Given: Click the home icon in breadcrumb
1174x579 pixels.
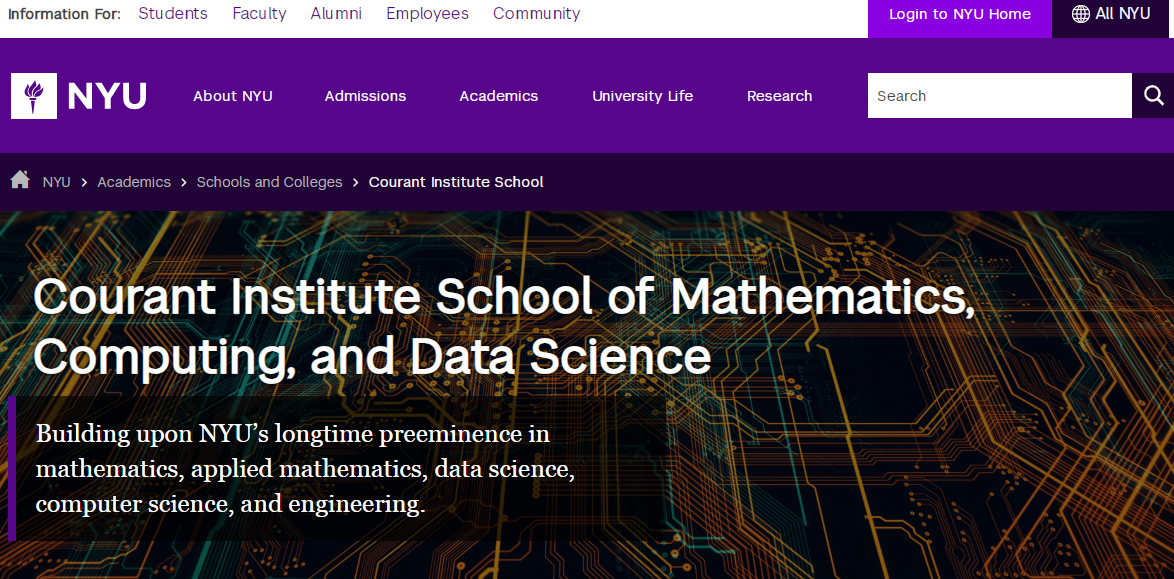Looking at the screenshot, I should point(20,180).
